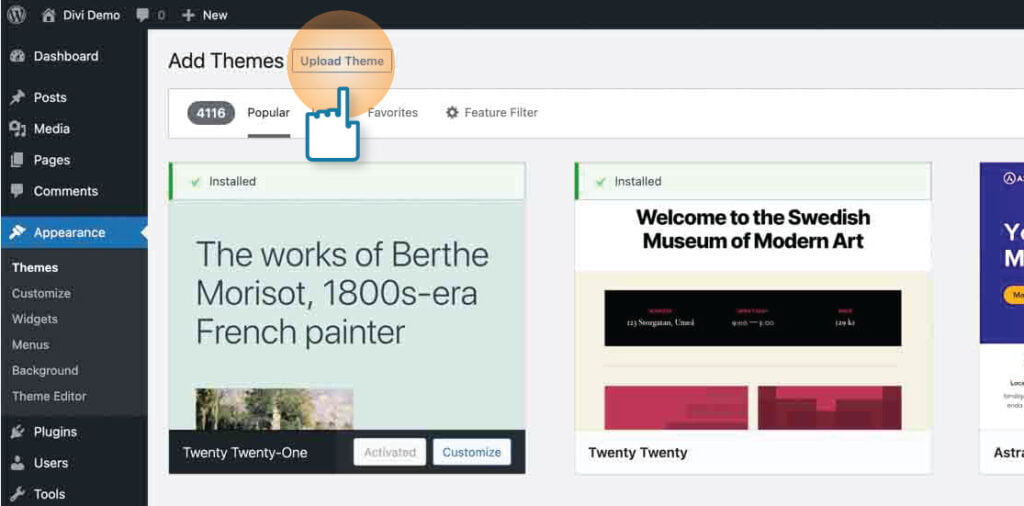Click the Users person icon
Screen dimensions: 1024x506
click(17, 463)
